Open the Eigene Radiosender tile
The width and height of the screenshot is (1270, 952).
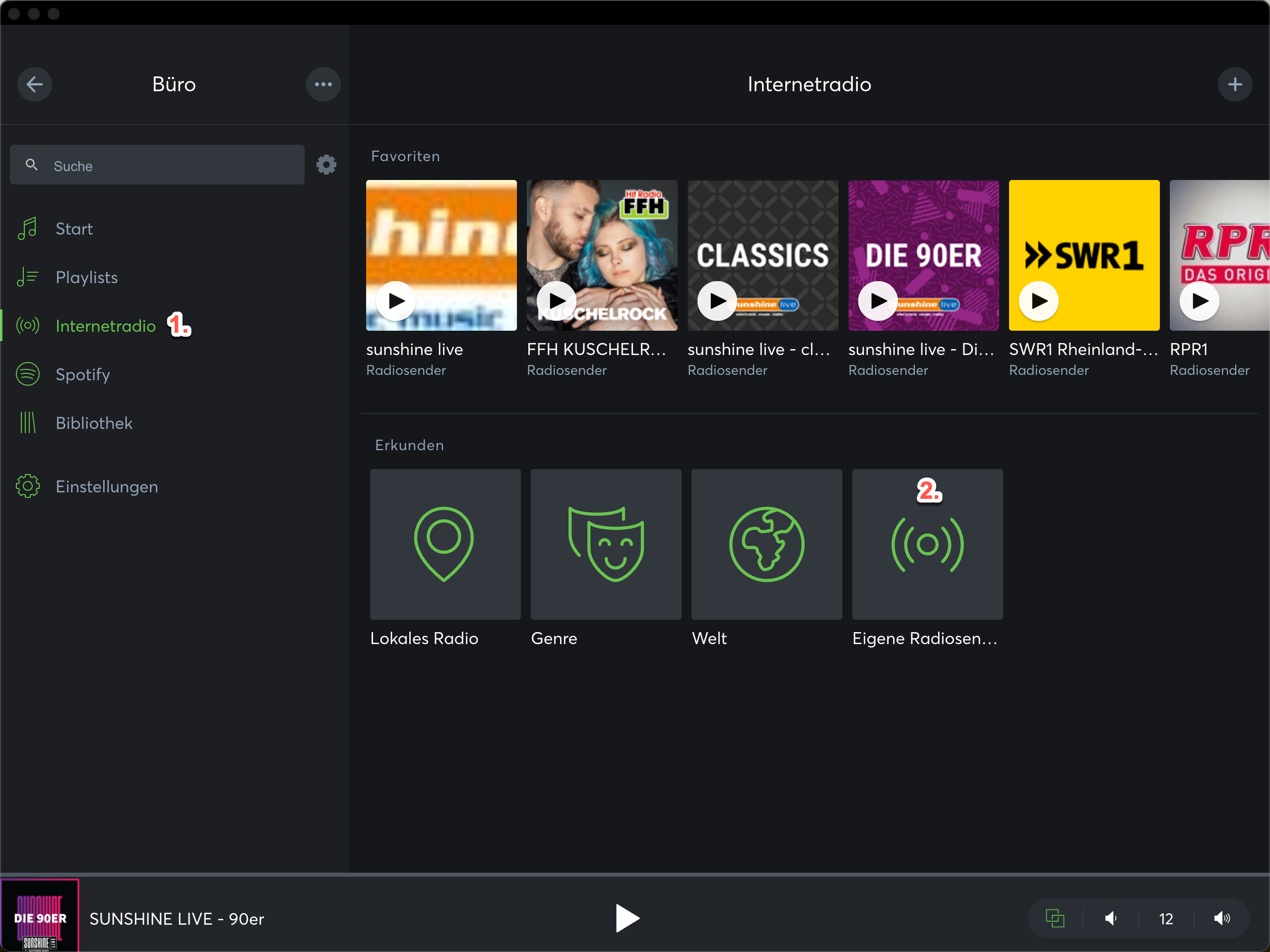coord(927,544)
